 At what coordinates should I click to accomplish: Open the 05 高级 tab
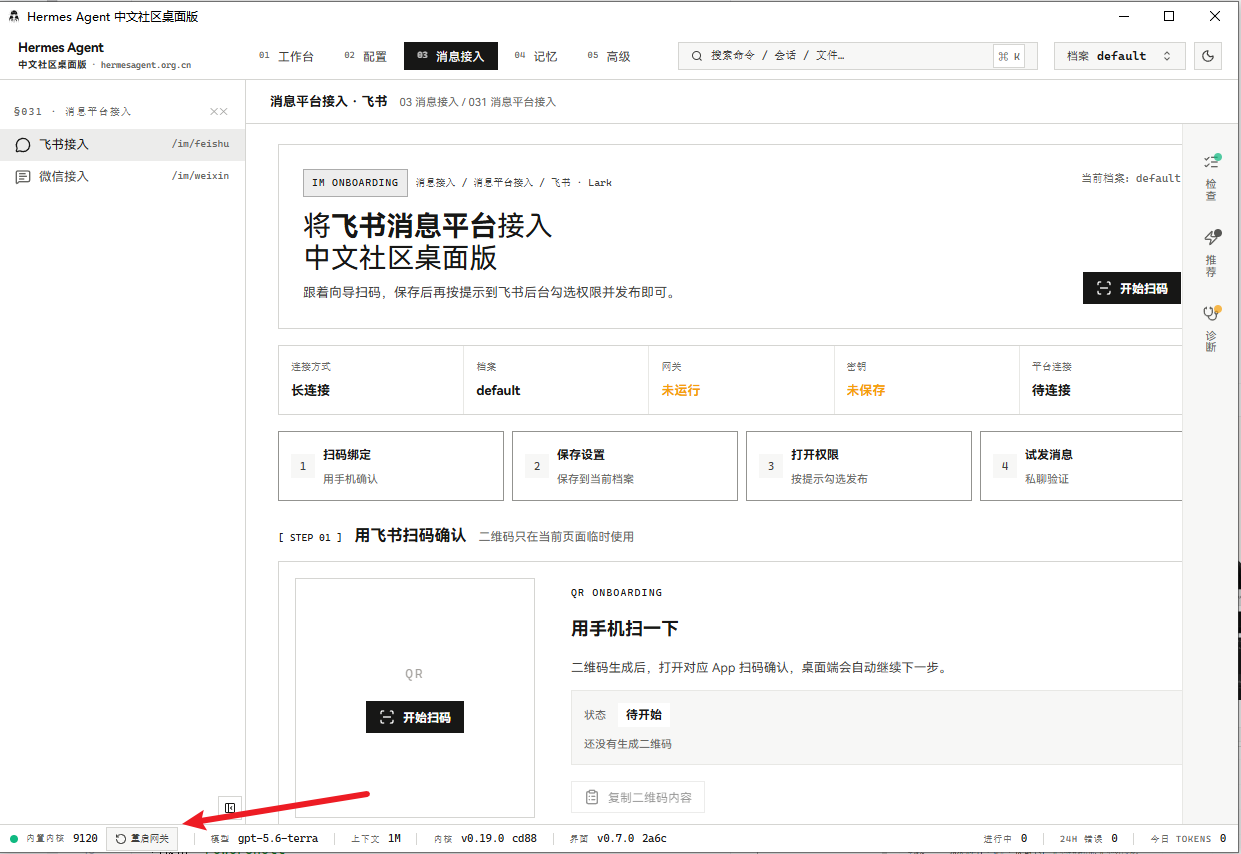(x=609, y=56)
